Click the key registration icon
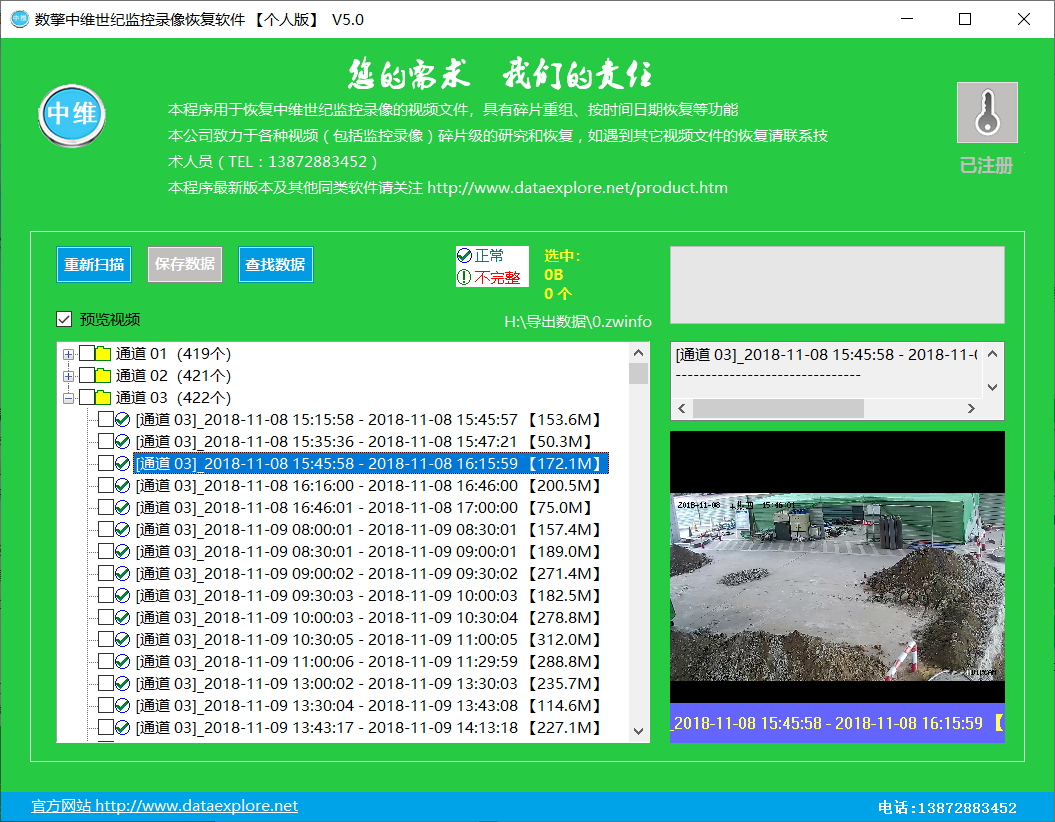The width and height of the screenshot is (1055, 822). coord(987,112)
